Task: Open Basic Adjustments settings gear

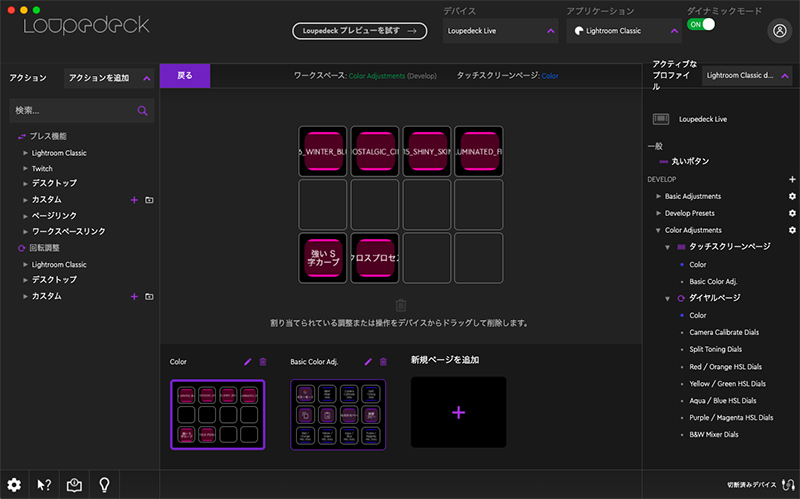Action: point(792,196)
